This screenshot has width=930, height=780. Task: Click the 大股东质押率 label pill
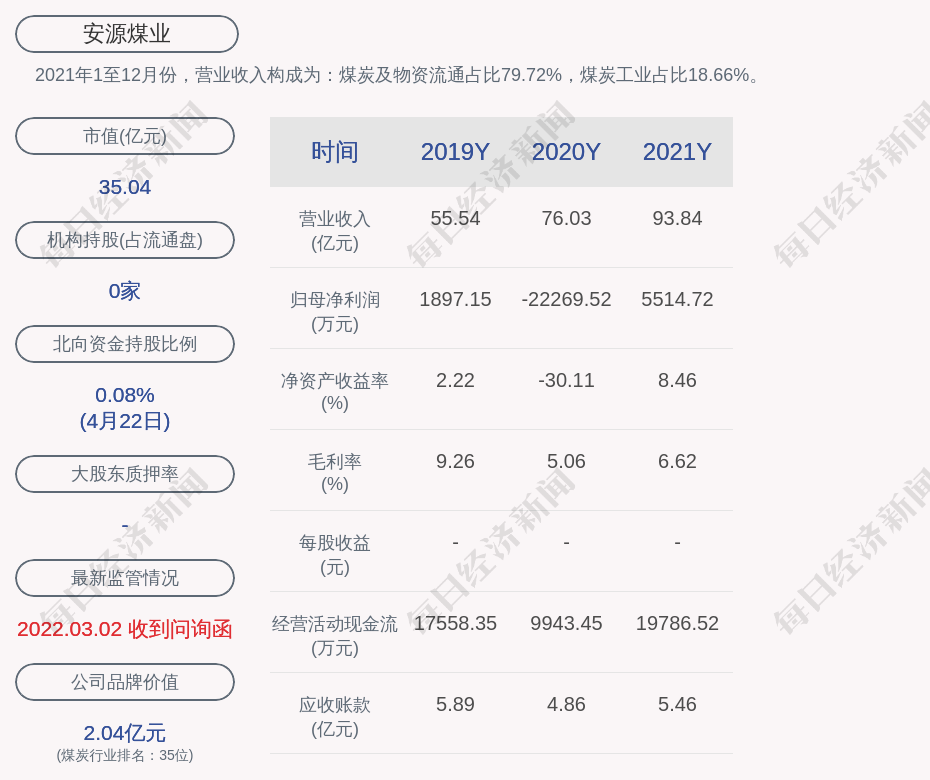pos(125,474)
